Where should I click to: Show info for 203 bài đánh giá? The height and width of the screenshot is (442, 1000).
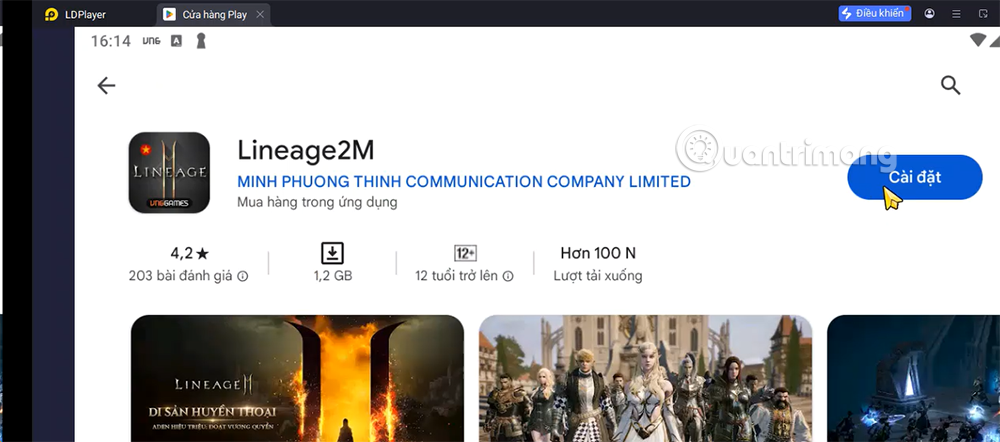pos(242,276)
